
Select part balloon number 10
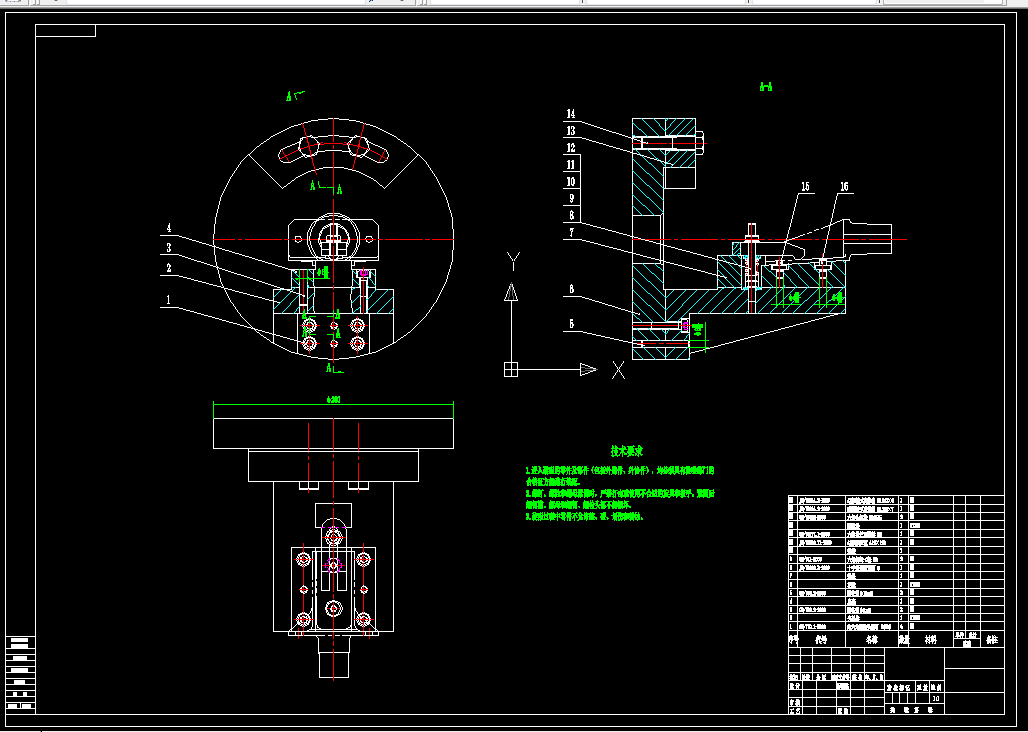point(570,182)
